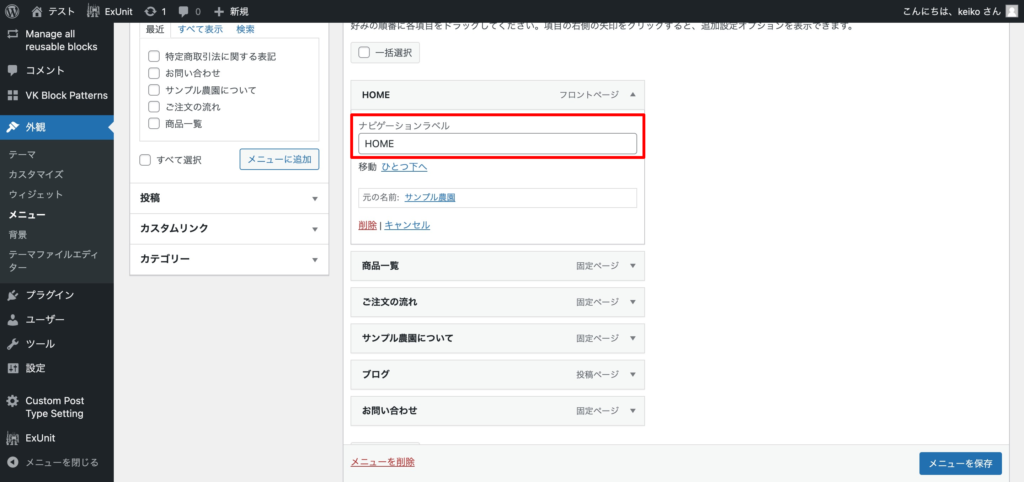The height and width of the screenshot is (482, 1024).
Task: Open the ExUnit admin bar icon
Action: (x=93, y=11)
